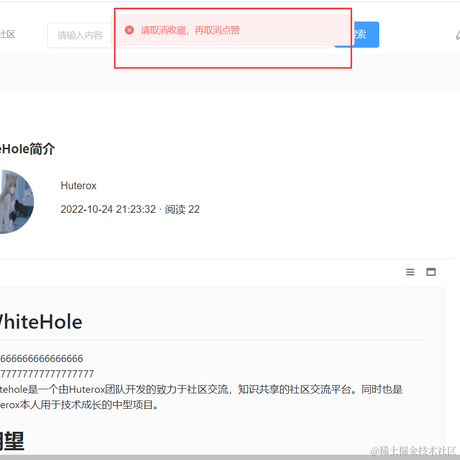Click the line of repeated 7 digits
460x460 pixels.
click(x=47, y=374)
